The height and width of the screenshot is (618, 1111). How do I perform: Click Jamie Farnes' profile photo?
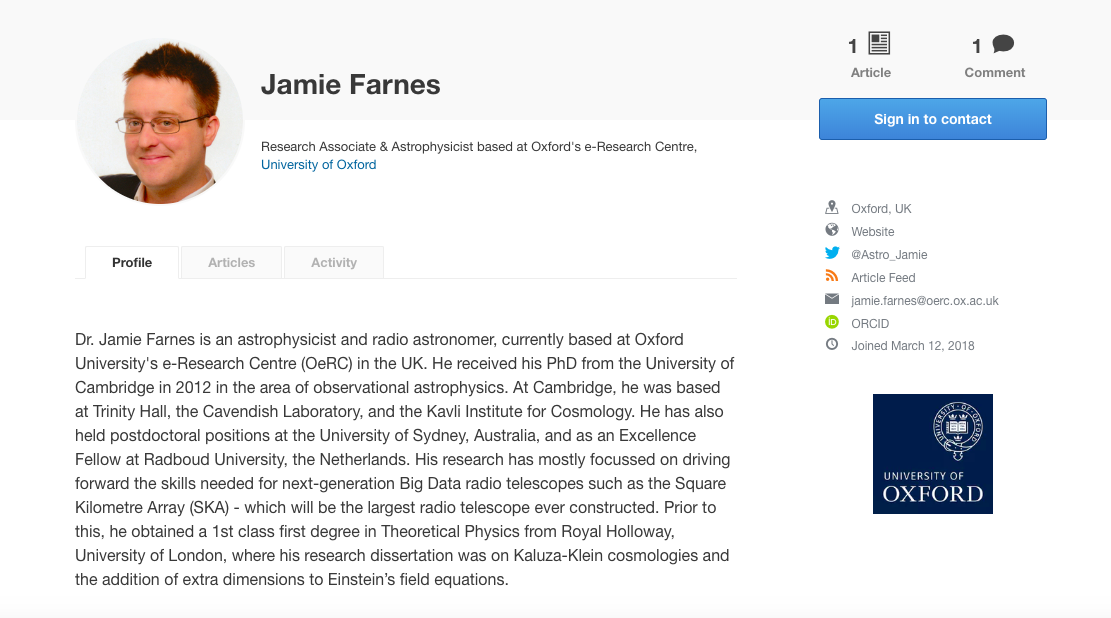(x=160, y=121)
